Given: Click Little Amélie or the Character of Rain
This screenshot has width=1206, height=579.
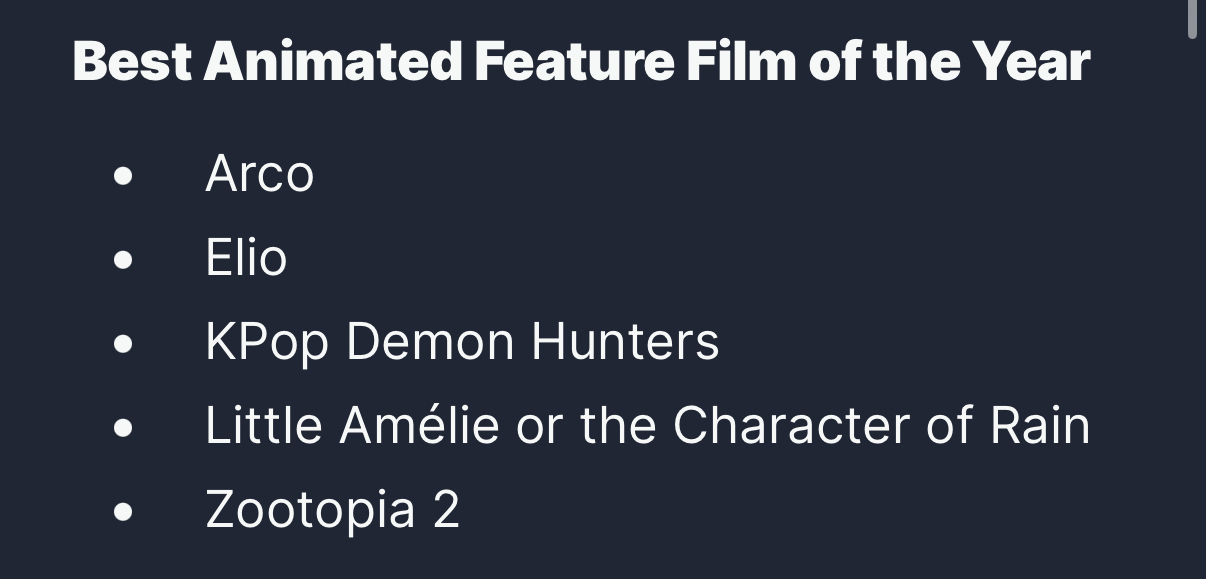Looking at the screenshot, I should click(x=647, y=426).
